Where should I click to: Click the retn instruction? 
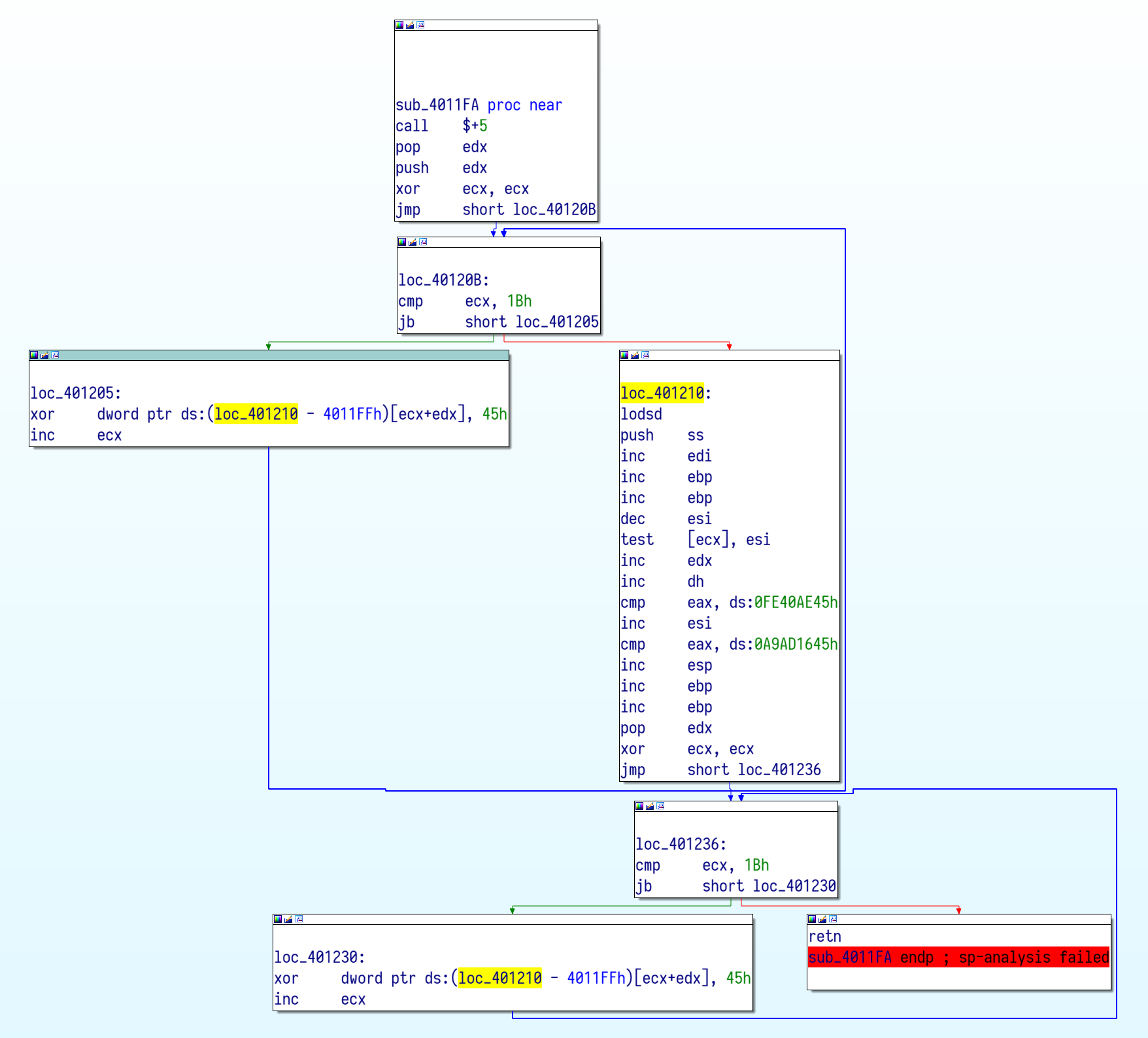pyautogui.click(x=824, y=936)
